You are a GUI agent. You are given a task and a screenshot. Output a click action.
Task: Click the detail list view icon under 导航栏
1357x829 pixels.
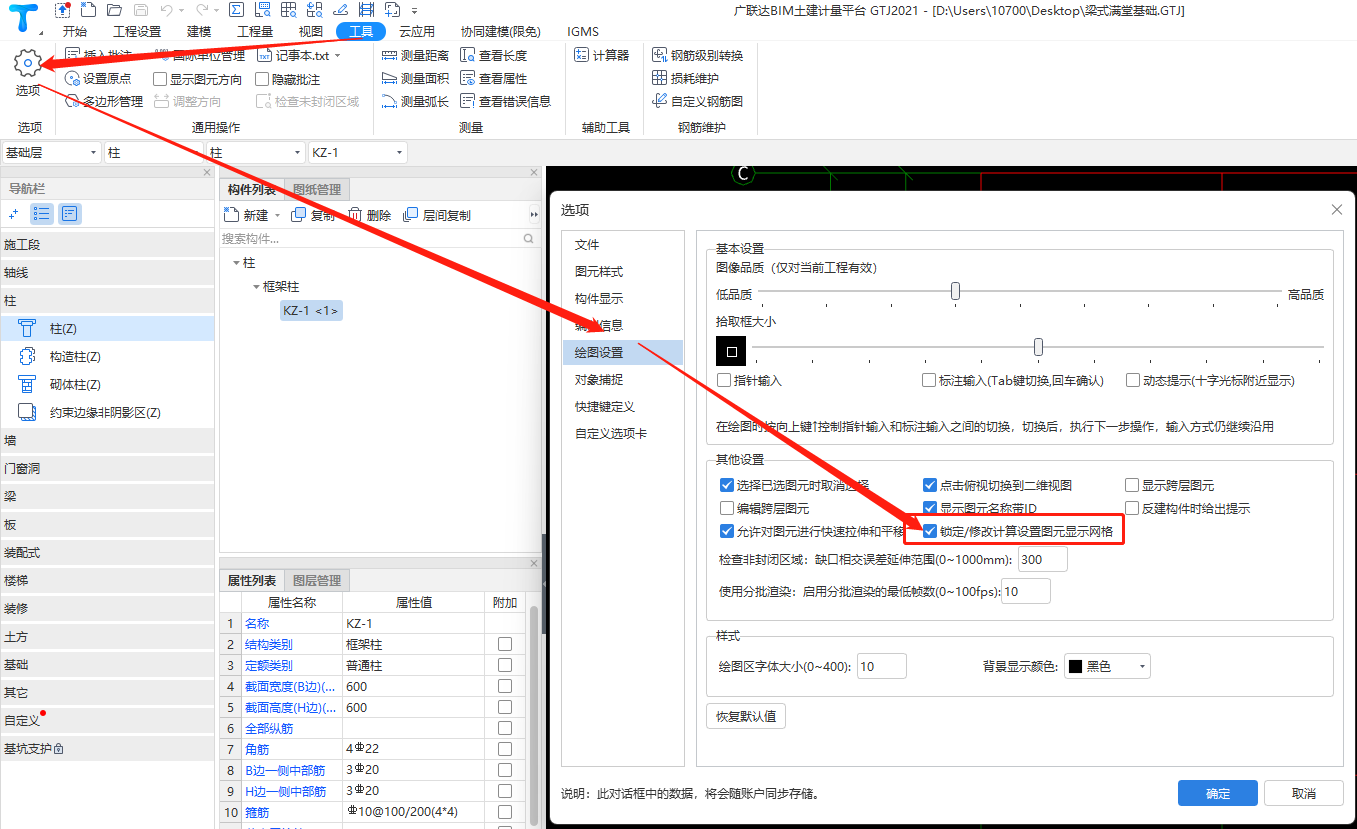[x=69, y=213]
